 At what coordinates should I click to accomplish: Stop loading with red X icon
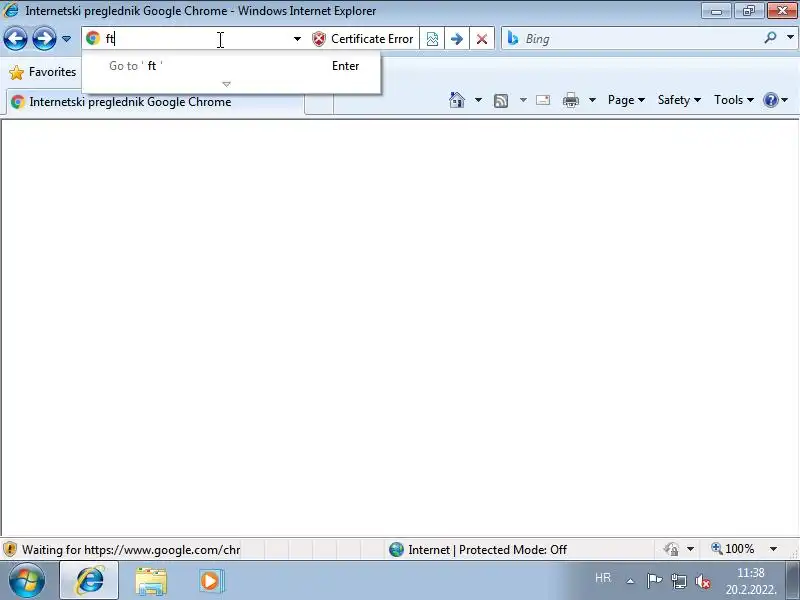pos(482,39)
